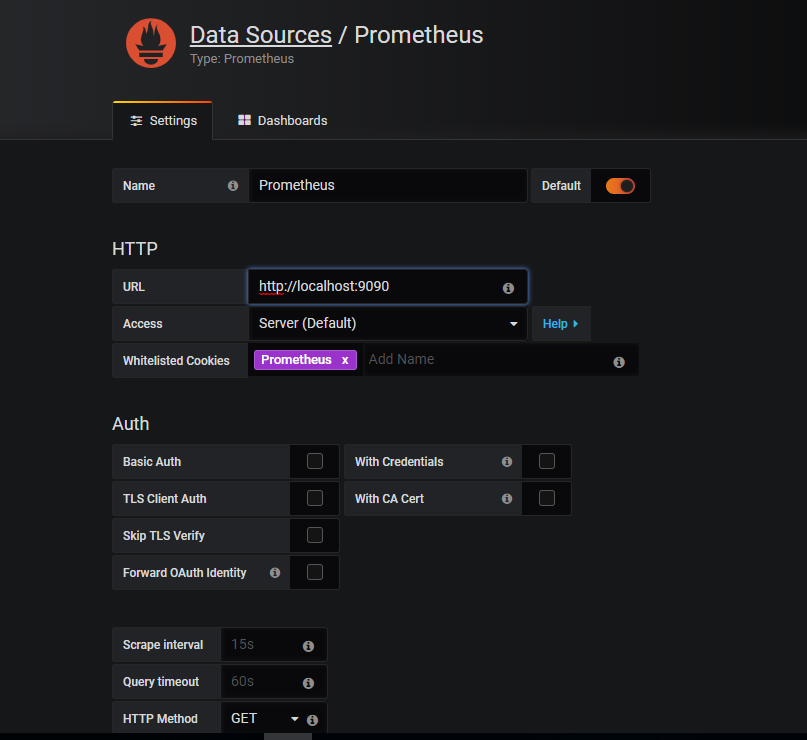
Task: Click the 'Basic Auth' label text
Action: 152,462
